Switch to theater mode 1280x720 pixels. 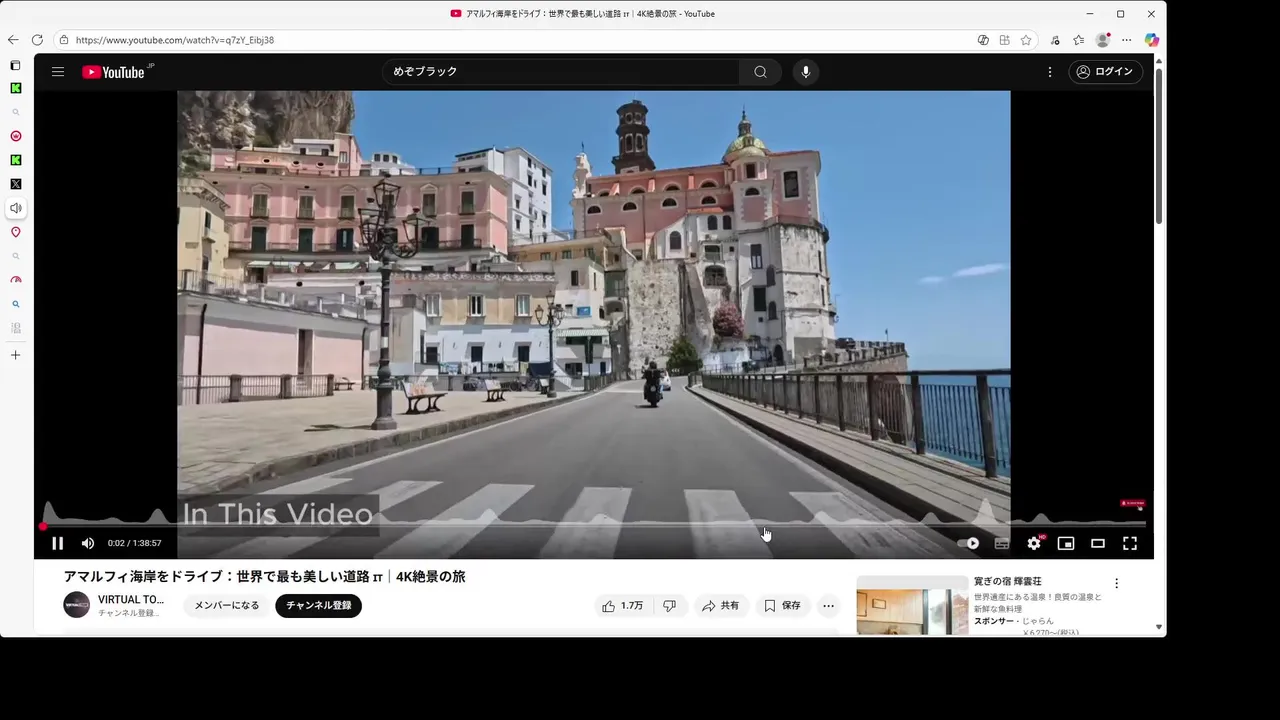(1098, 543)
